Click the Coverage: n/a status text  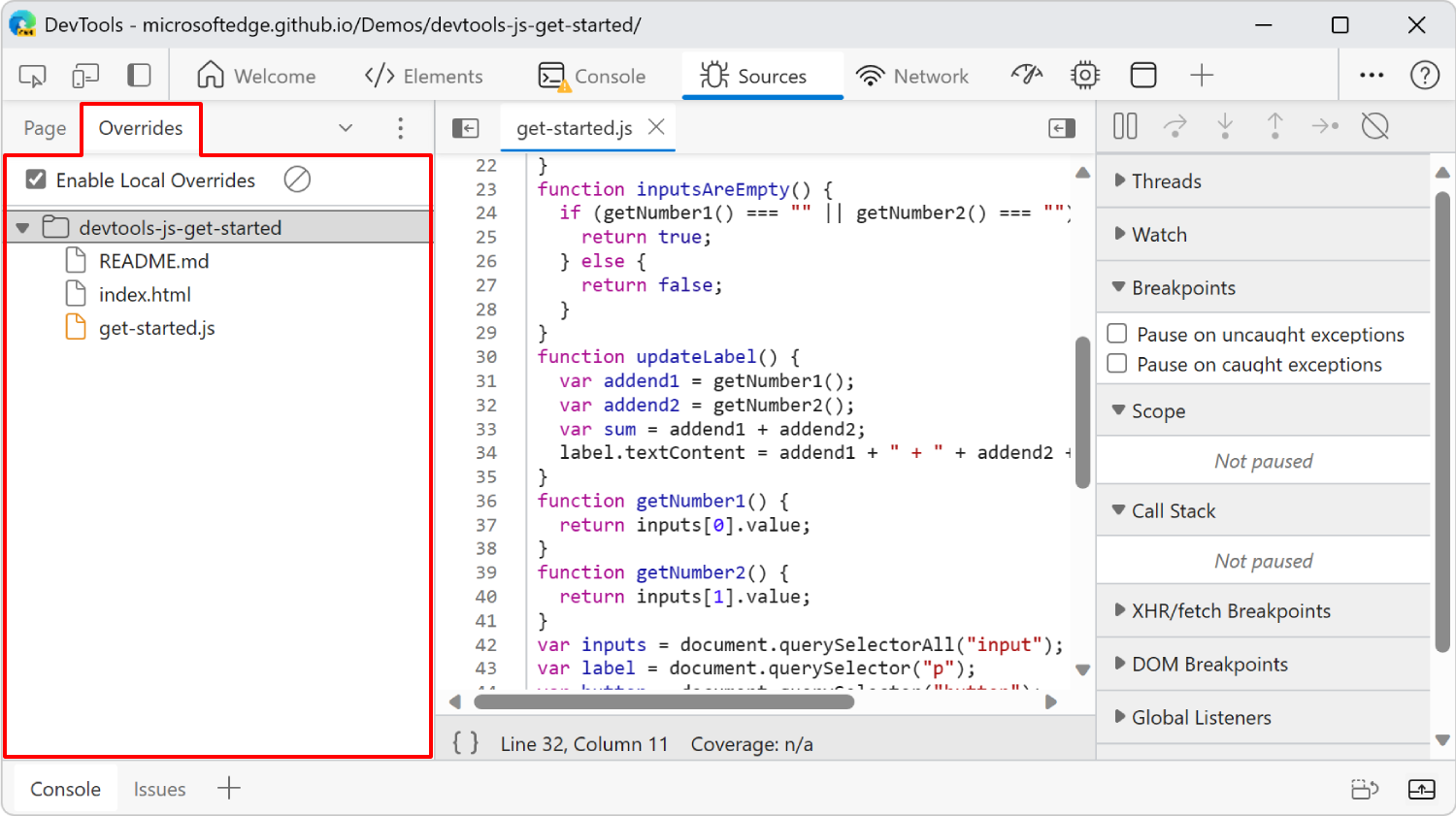coord(751,744)
